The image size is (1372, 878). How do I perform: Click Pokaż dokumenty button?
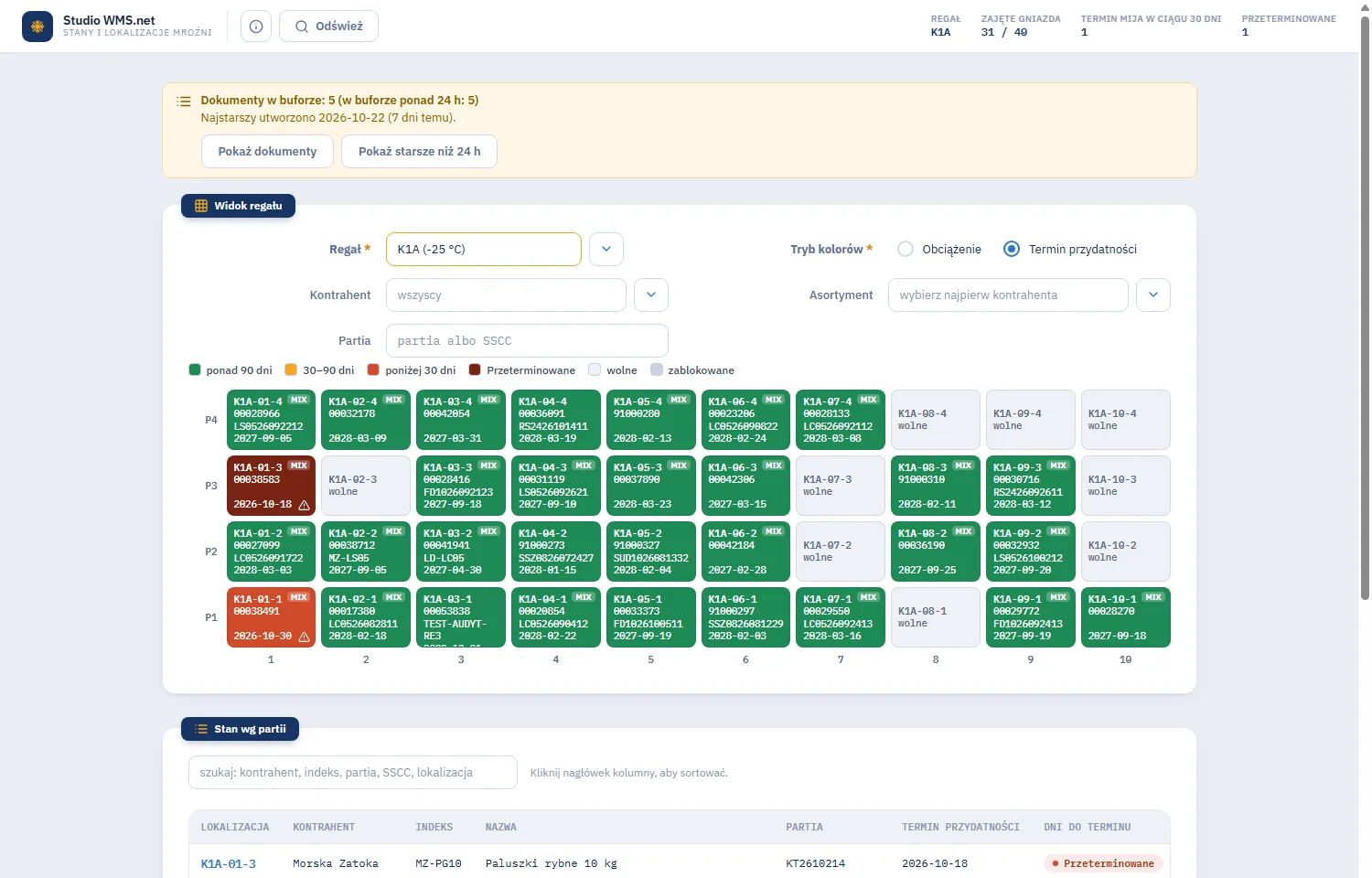coord(267,152)
